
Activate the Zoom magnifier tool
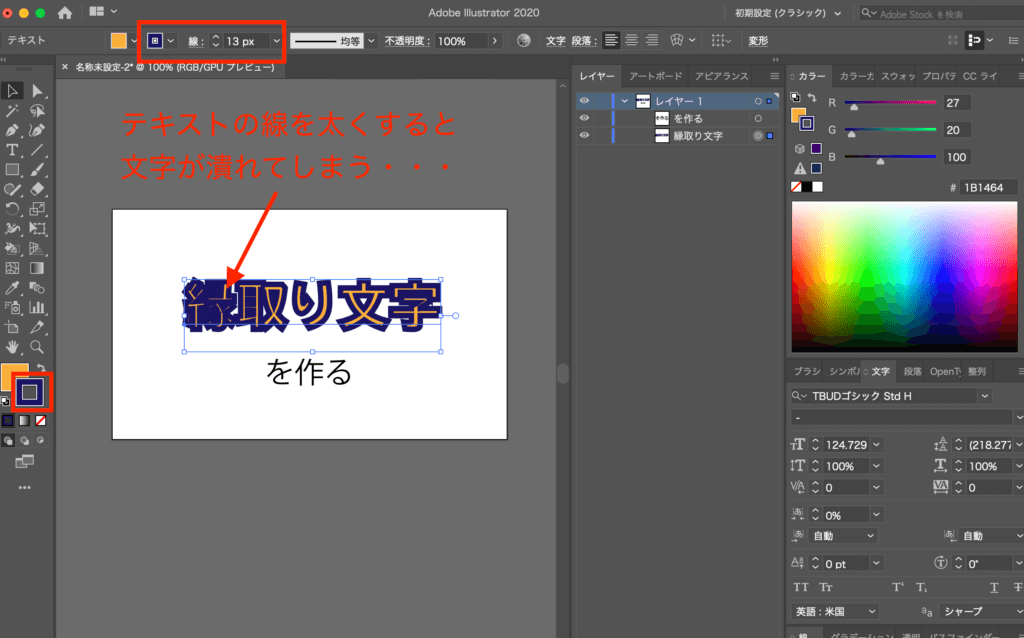click(x=37, y=347)
